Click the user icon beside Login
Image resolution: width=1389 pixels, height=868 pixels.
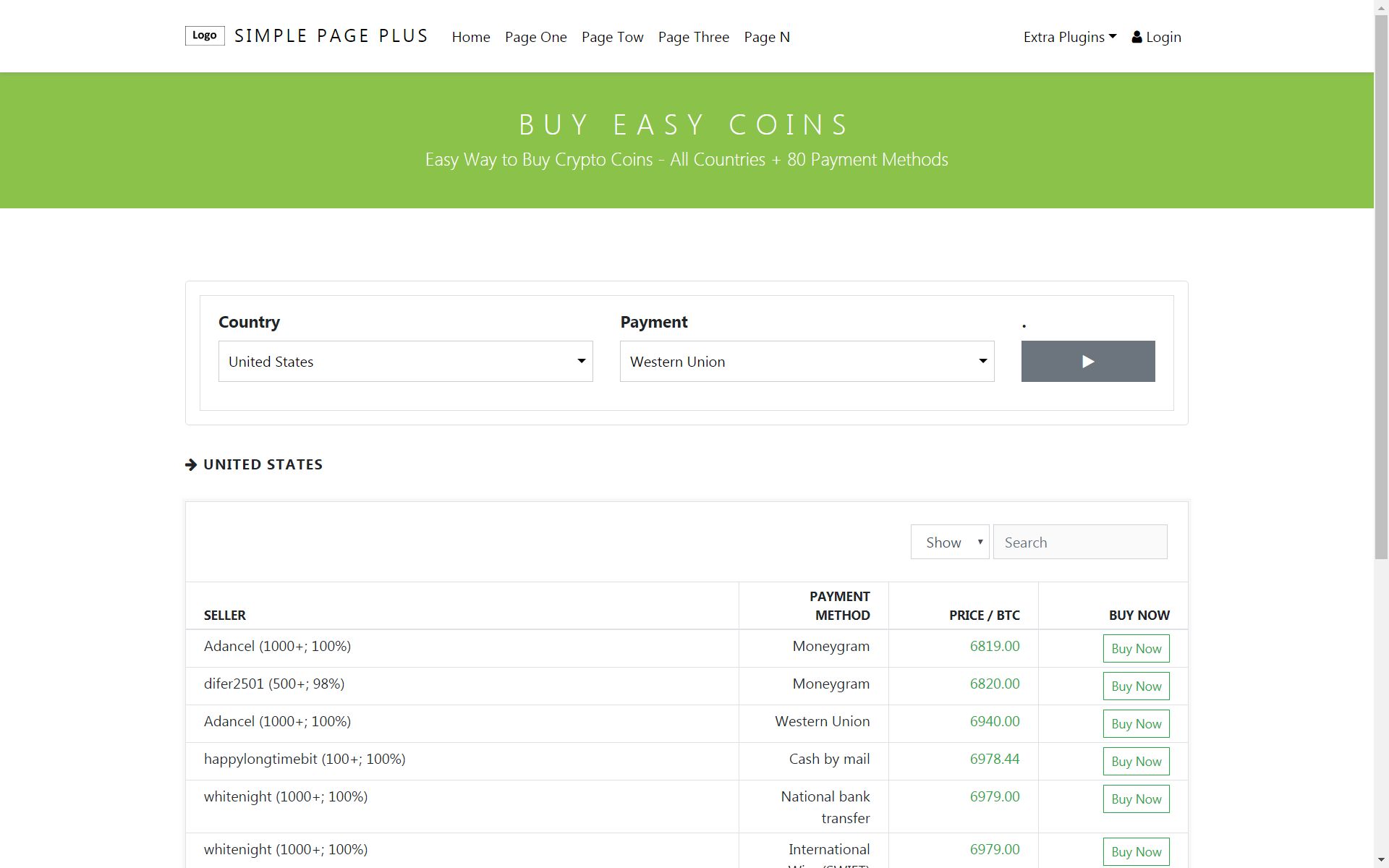(1137, 37)
